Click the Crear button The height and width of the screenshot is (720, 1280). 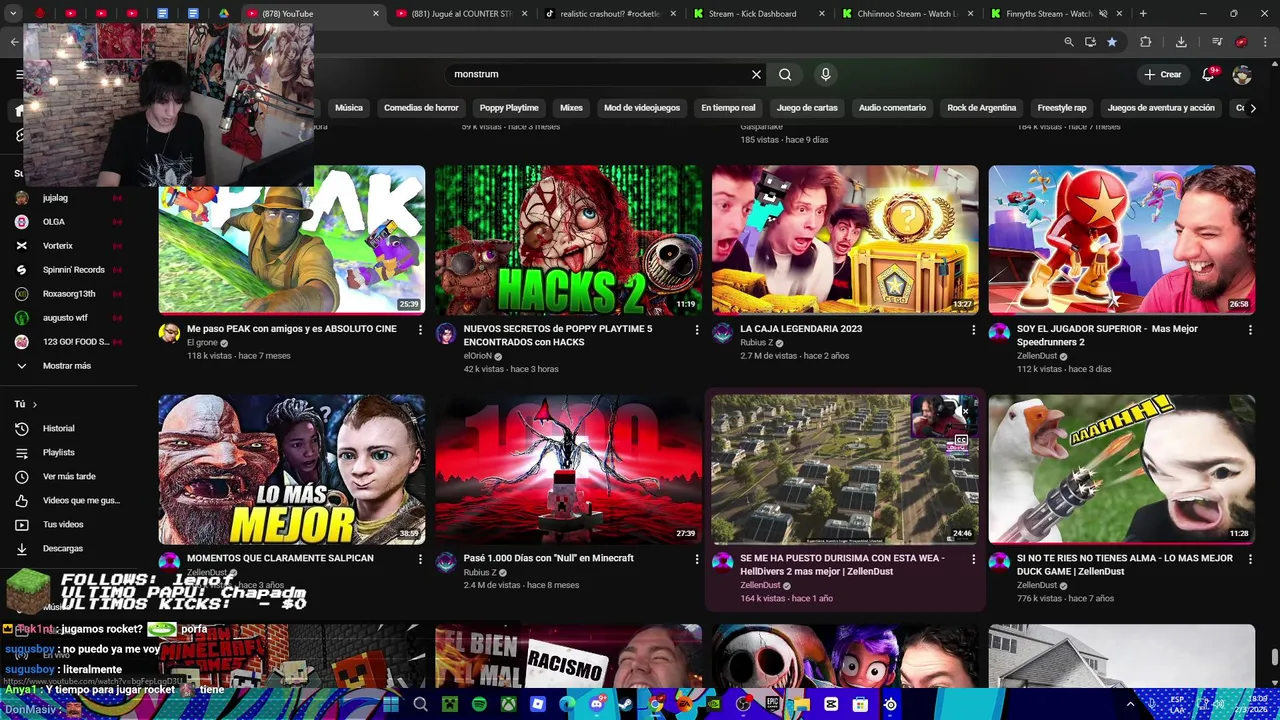click(x=1163, y=74)
